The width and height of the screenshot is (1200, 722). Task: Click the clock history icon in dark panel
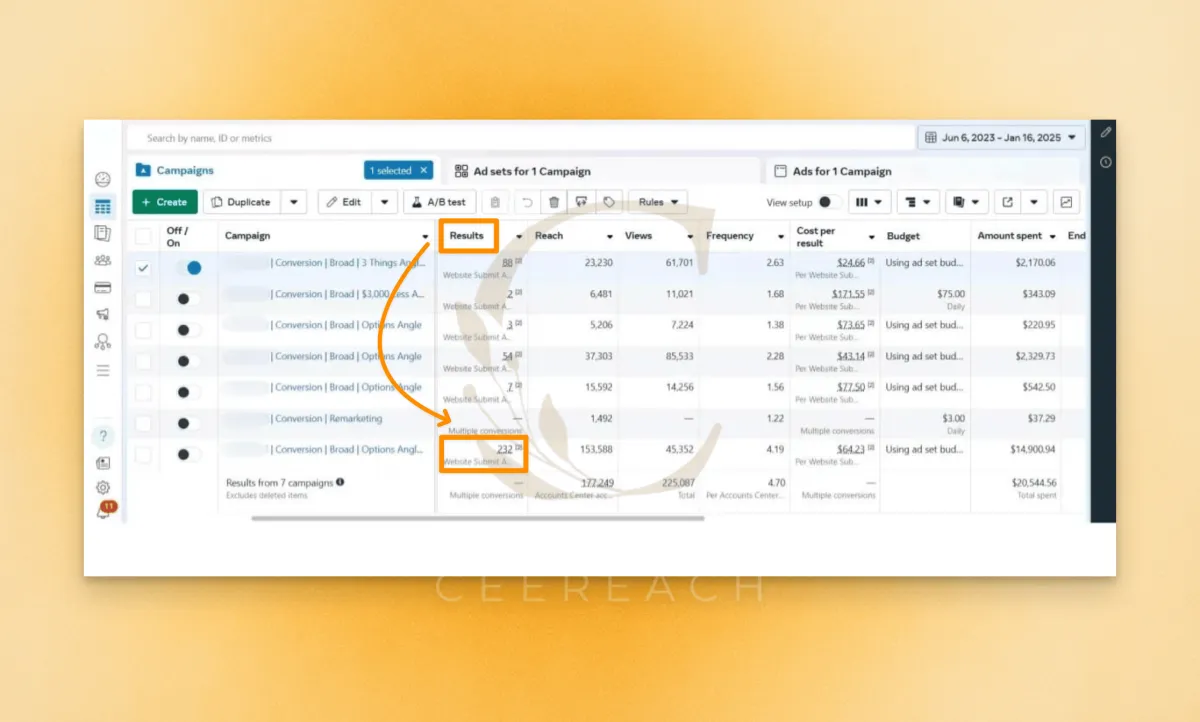pyautogui.click(x=1105, y=162)
